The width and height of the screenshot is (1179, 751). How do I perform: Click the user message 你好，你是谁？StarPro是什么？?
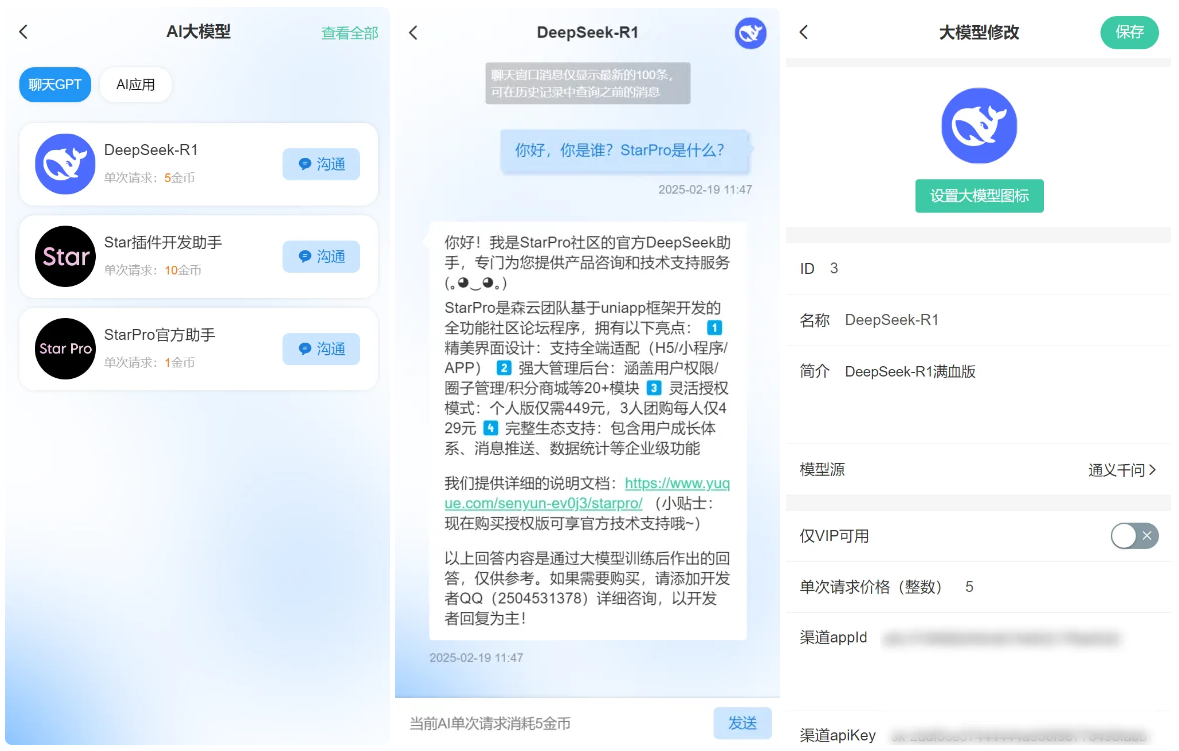coord(625,150)
